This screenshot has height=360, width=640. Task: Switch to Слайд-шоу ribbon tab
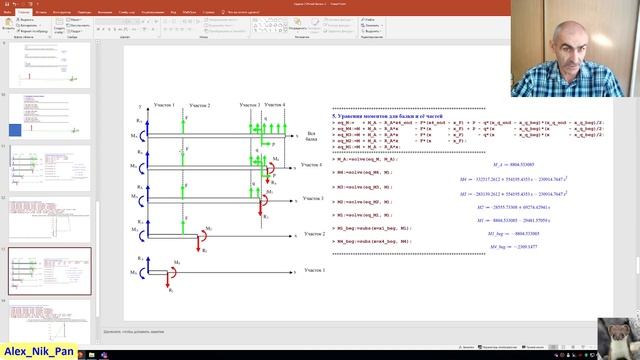point(127,12)
